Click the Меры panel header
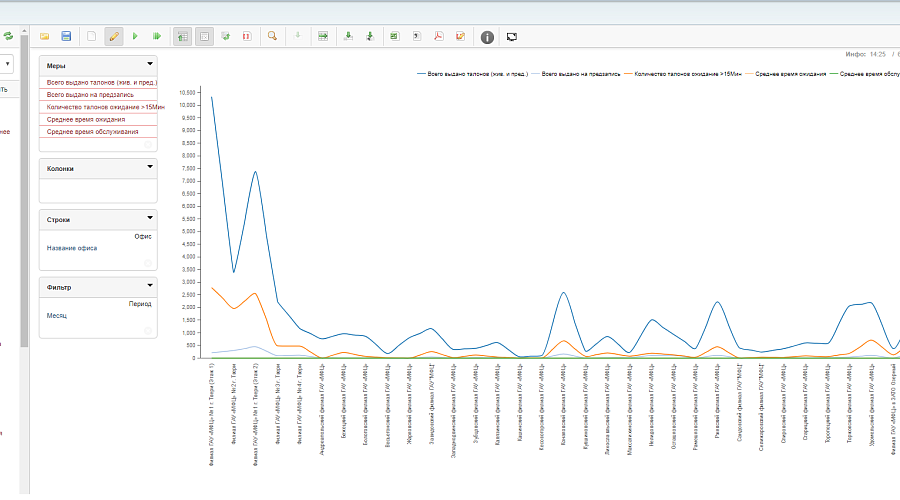This screenshot has height=500, width=900. (98, 65)
